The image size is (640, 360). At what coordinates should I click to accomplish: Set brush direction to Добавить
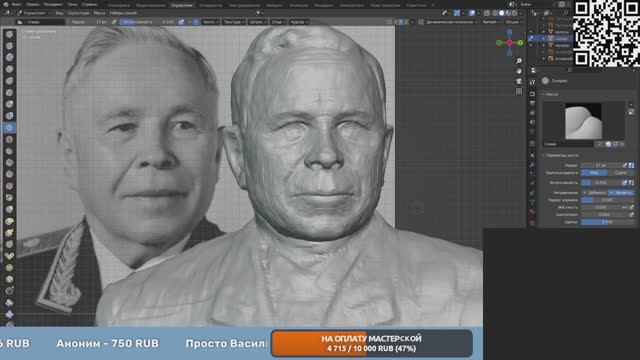pyautogui.click(x=594, y=193)
